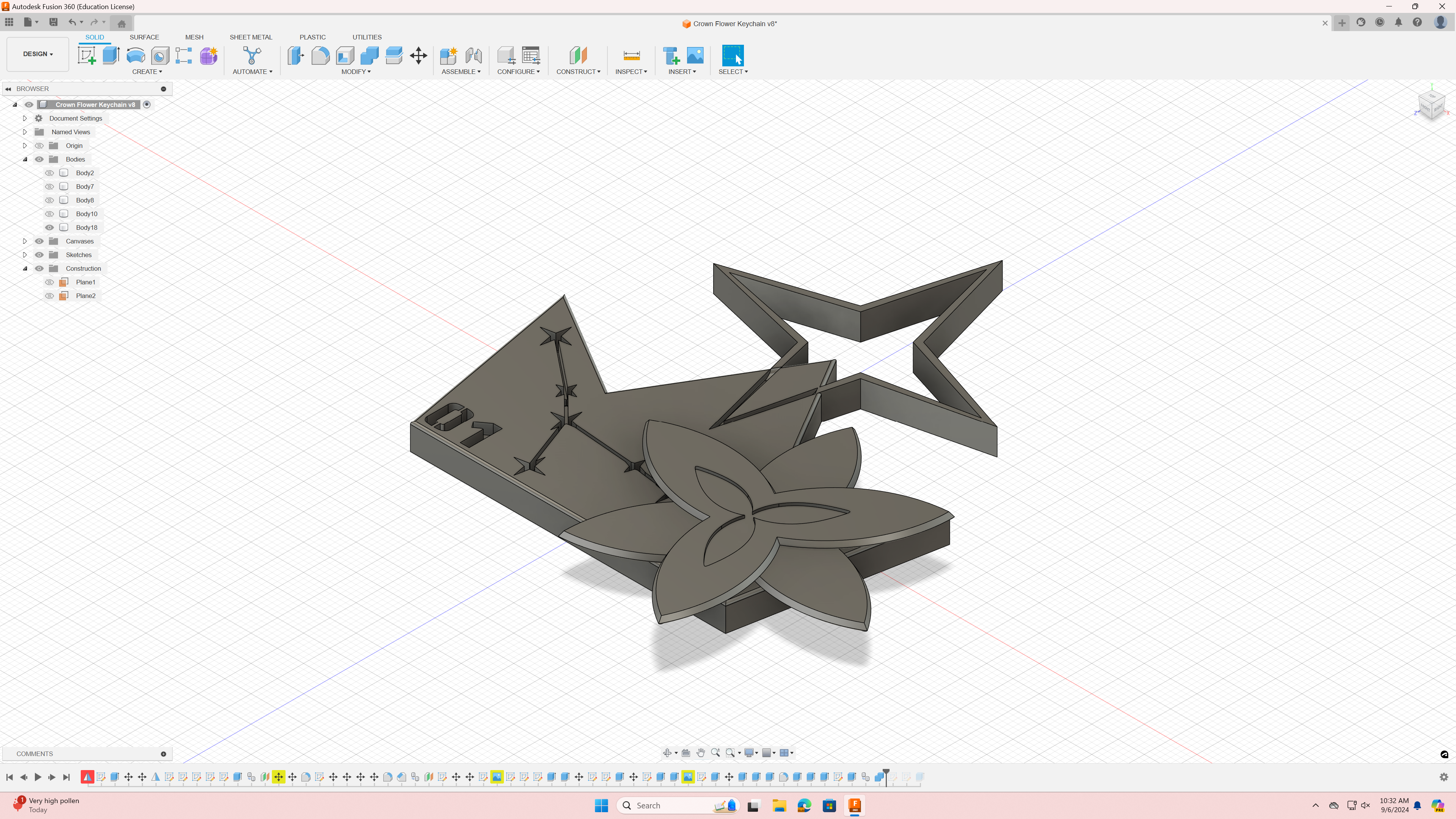Click the Measure tool under Inspect
Screen dimensions: 1456x819
(631, 55)
